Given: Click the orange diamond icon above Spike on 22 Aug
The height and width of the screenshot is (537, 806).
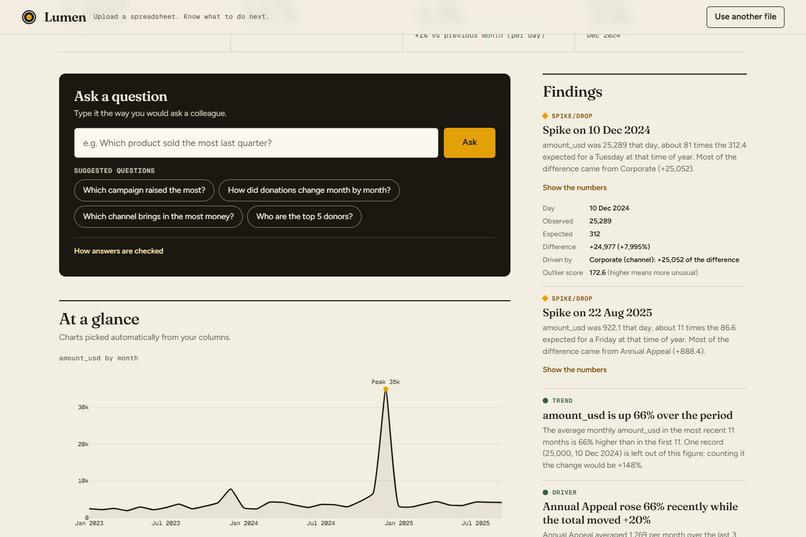Looking at the screenshot, I should [545, 298].
